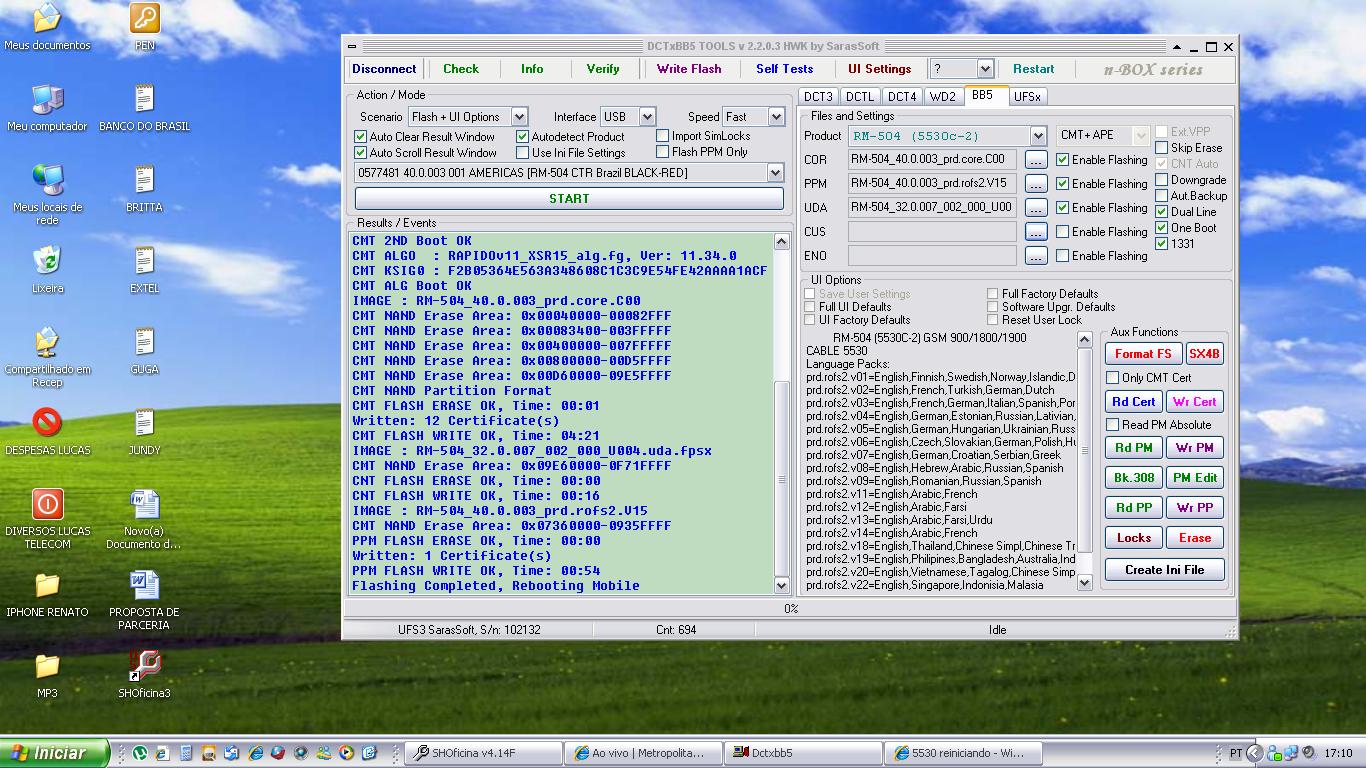Open Meu computador desktop icon
Screen dimensions: 1366x768
[x=47, y=107]
